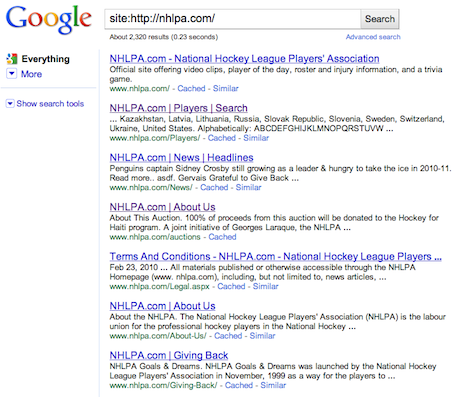
Task: Open the More filter options
Action: click(31, 74)
